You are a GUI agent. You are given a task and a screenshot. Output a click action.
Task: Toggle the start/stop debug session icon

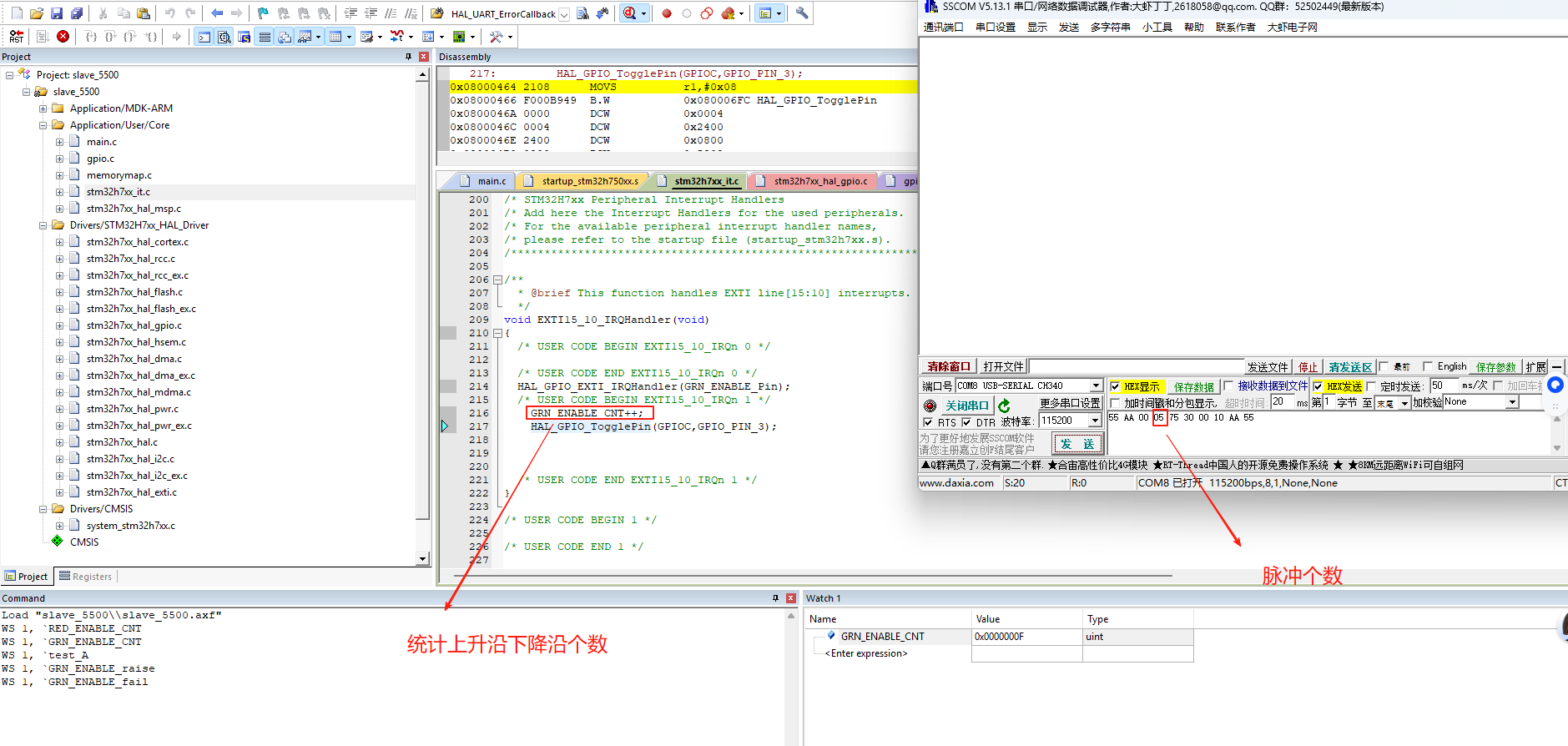click(630, 13)
